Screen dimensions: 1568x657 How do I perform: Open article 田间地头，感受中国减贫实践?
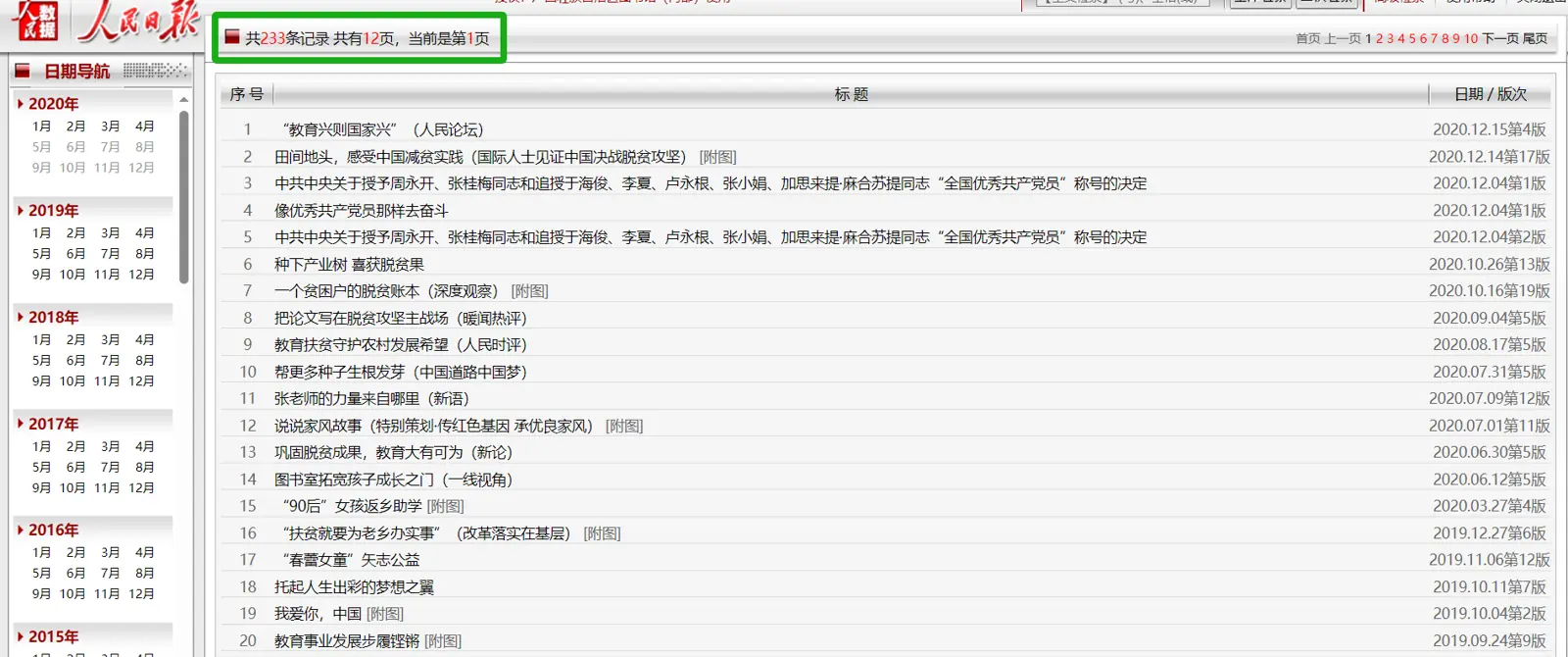tap(480, 157)
